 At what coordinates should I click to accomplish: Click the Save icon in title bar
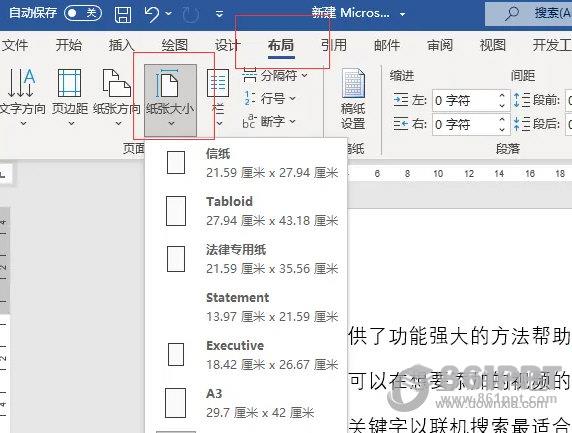pyautogui.click(x=123, y=15)
